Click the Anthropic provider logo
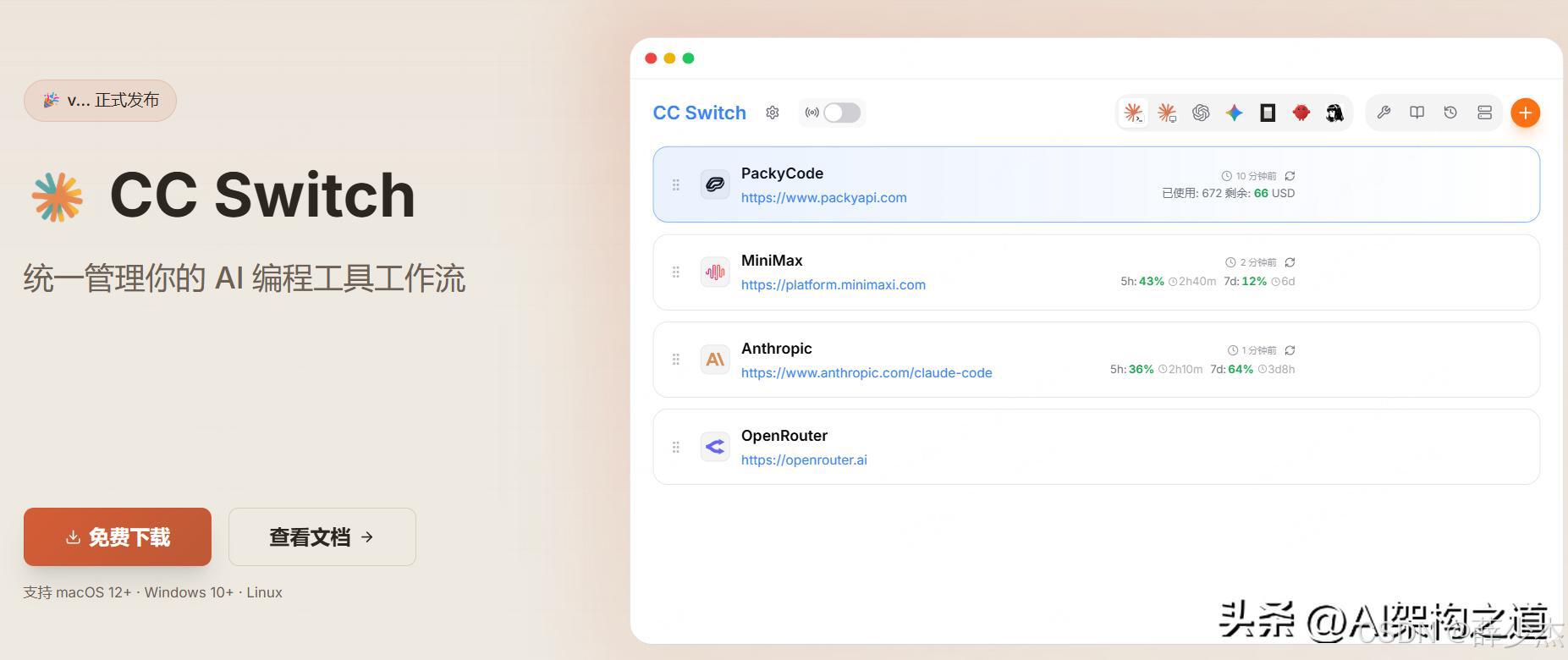 coord(715,360)
